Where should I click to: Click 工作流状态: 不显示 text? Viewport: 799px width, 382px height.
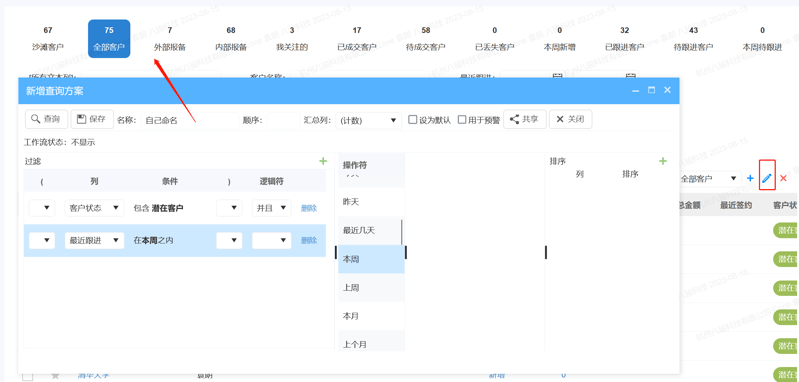tap(60, 143)
